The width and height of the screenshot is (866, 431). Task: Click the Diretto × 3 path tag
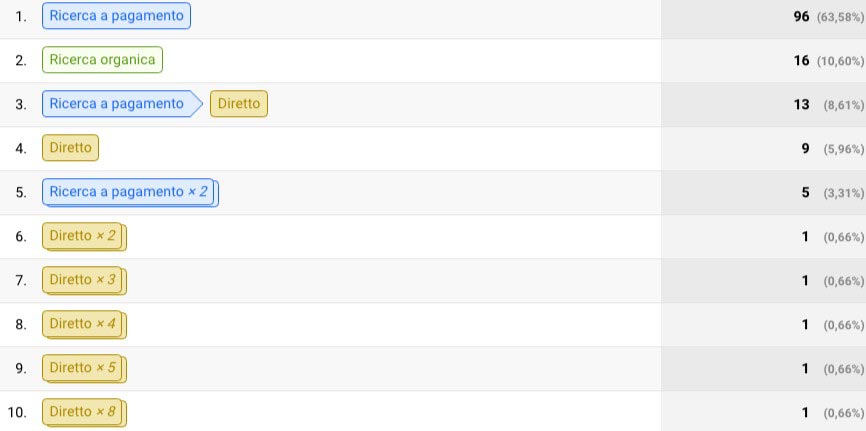84,281
